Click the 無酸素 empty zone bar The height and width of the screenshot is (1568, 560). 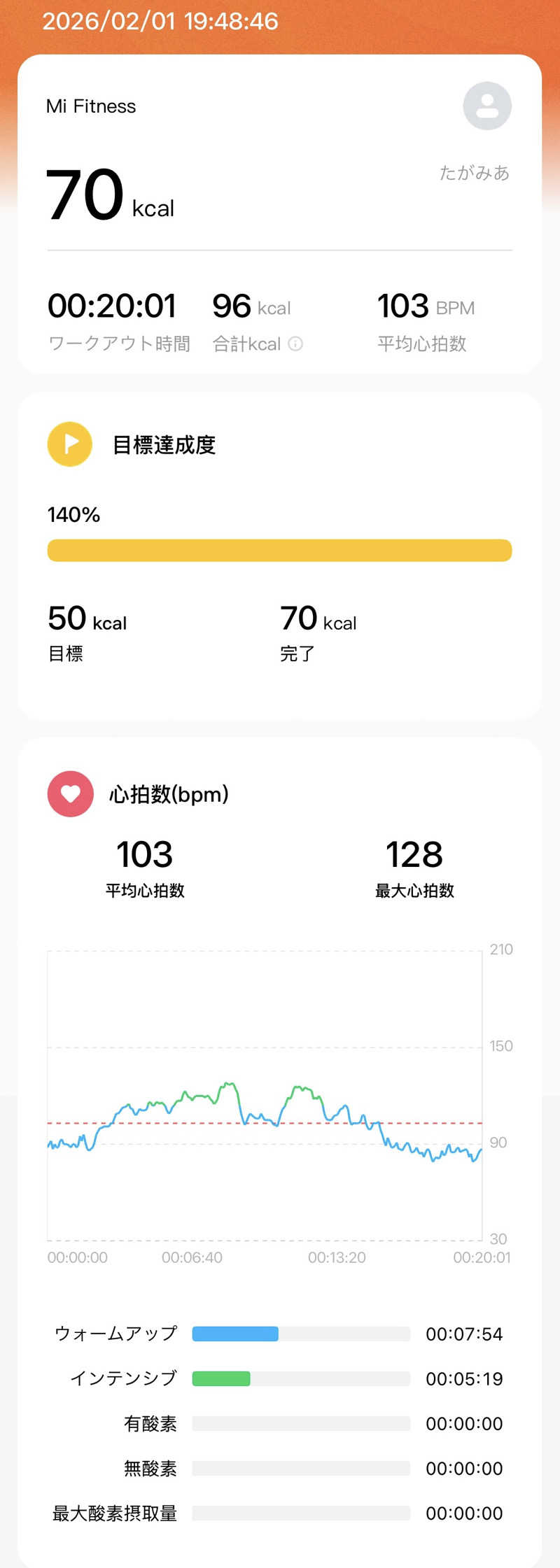point(301,1468)
